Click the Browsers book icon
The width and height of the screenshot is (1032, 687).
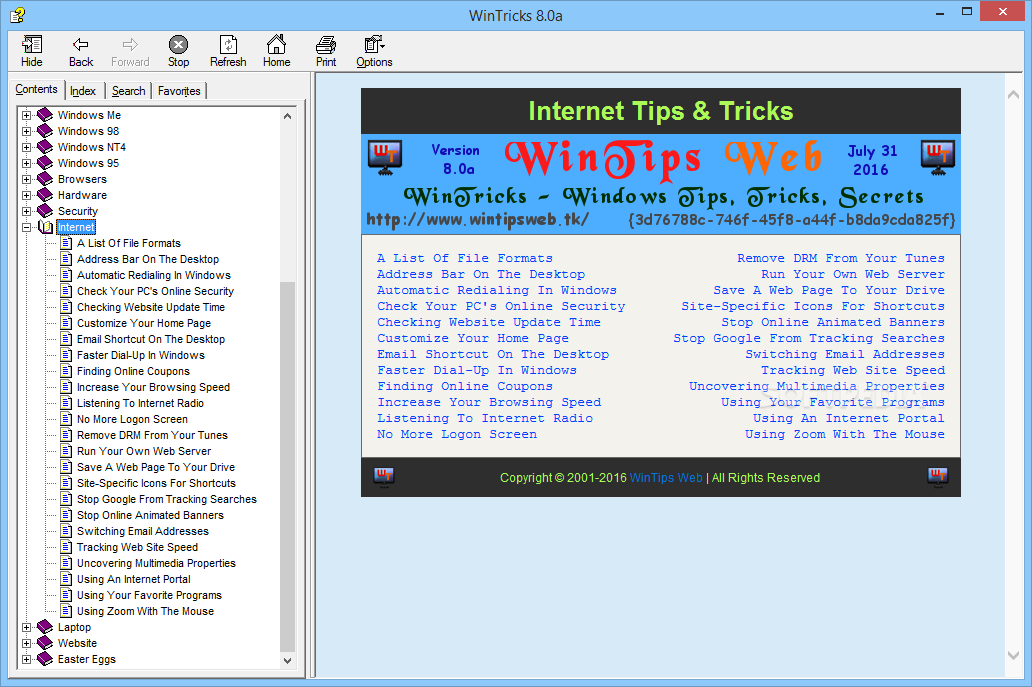(x=45, y=179)
